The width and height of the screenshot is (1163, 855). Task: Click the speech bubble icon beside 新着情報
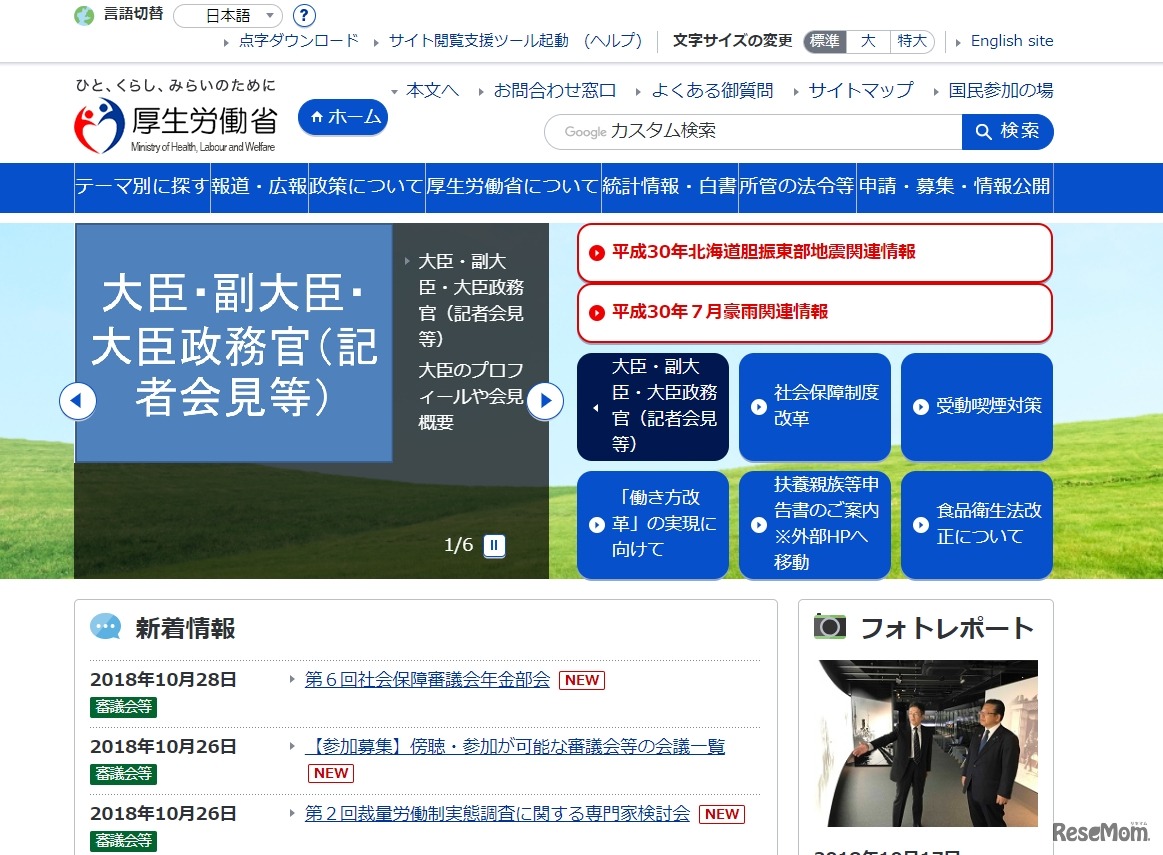[107, 626]
